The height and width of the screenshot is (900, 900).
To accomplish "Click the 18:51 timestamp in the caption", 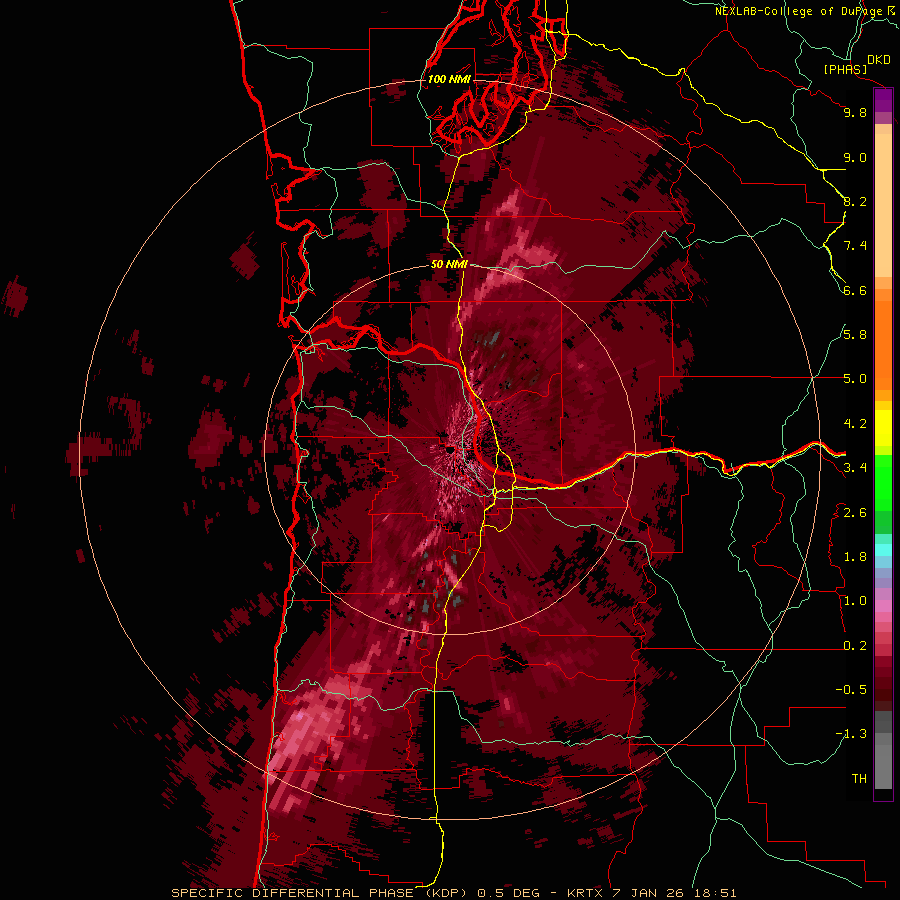I will tap(713, 893).
